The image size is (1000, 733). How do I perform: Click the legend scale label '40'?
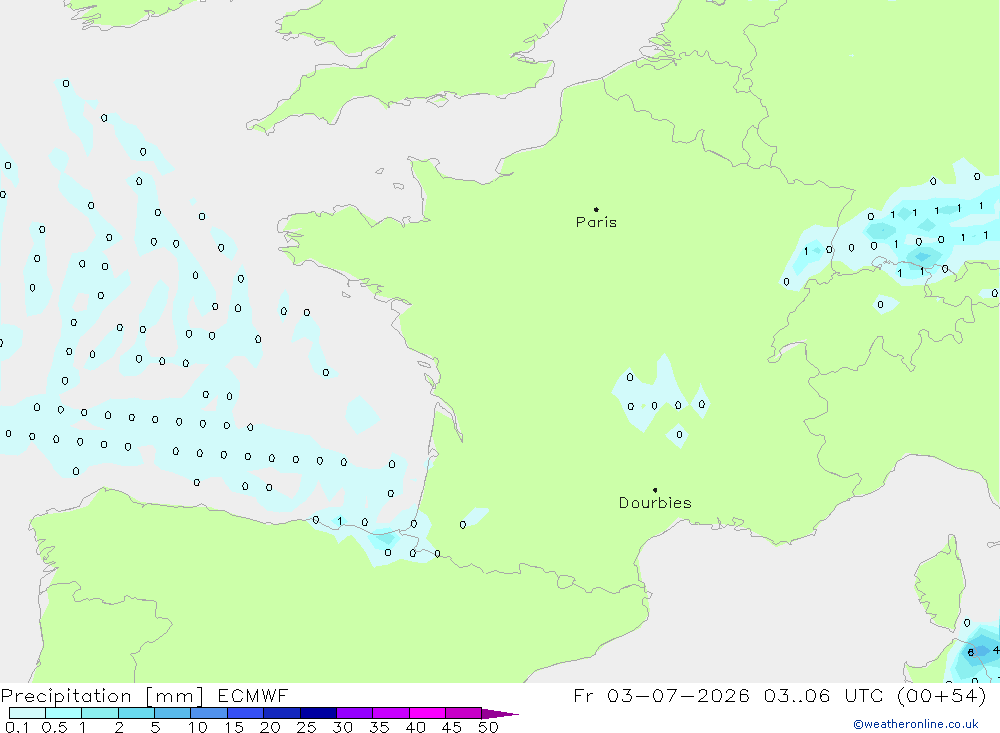coord(416,727)
